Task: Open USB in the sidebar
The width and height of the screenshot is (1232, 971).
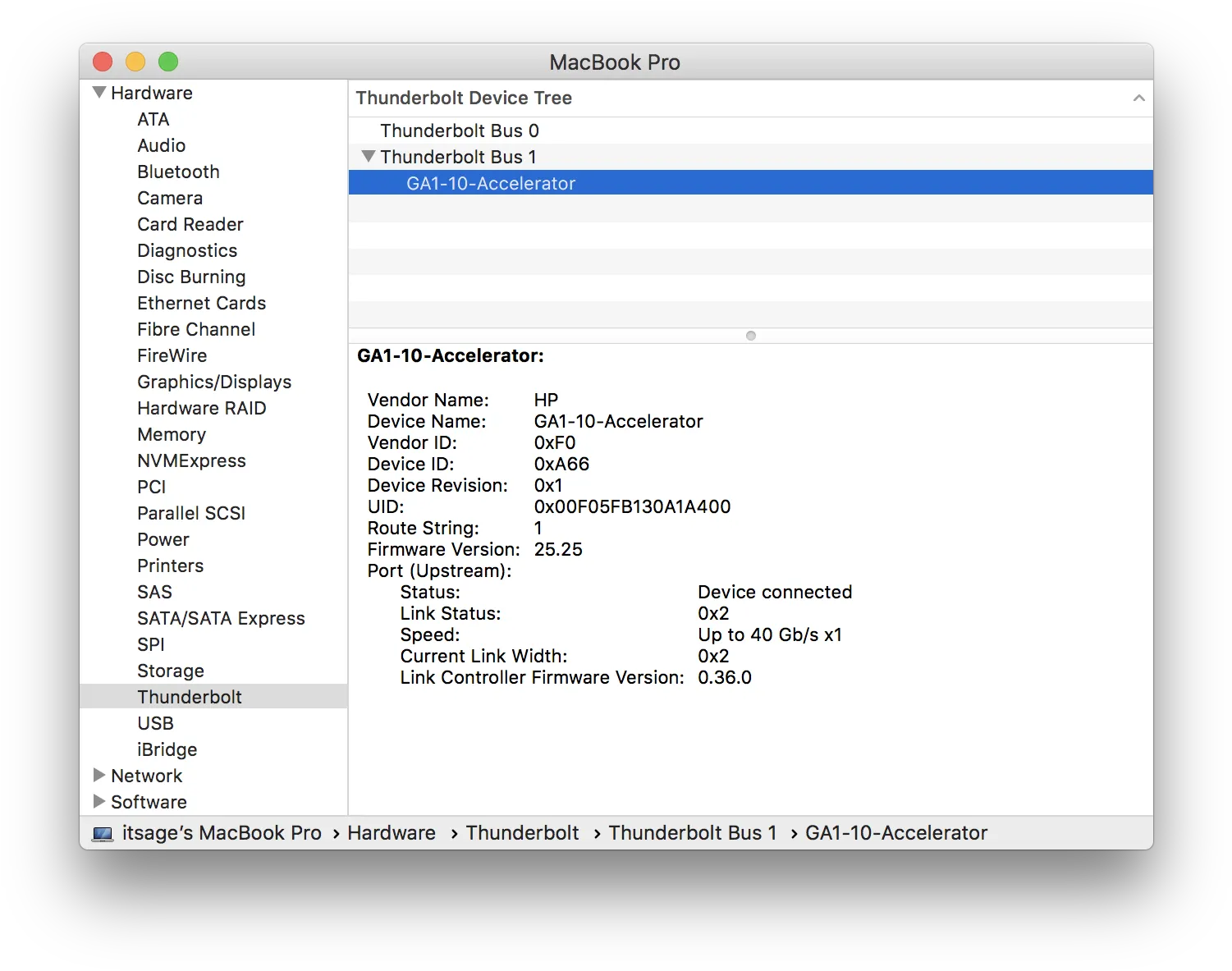Action: (x=156, y=723)
